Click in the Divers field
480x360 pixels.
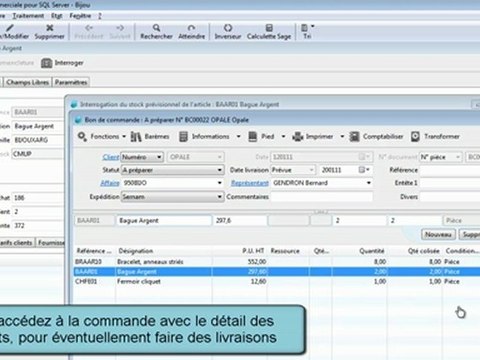click(450, 197)
